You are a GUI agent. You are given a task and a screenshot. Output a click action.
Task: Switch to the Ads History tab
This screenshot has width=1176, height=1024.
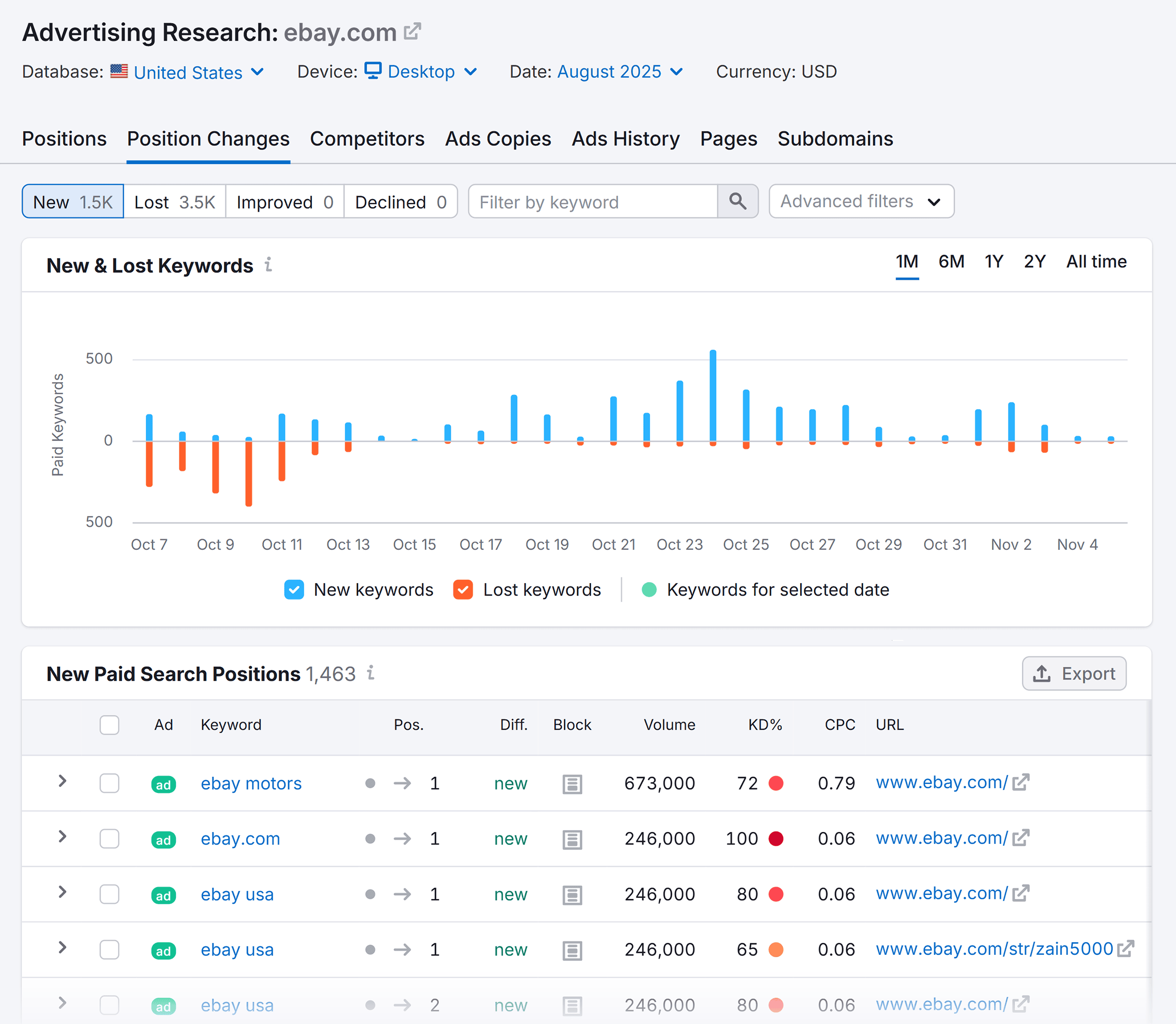[x=626, y=138]
